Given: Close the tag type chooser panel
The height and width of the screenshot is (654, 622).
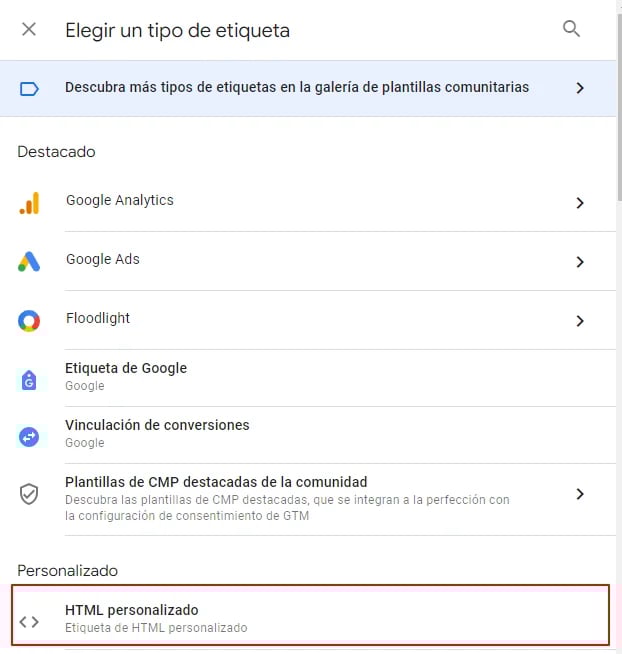Looking at the screenshot, I should pos(29,29).
